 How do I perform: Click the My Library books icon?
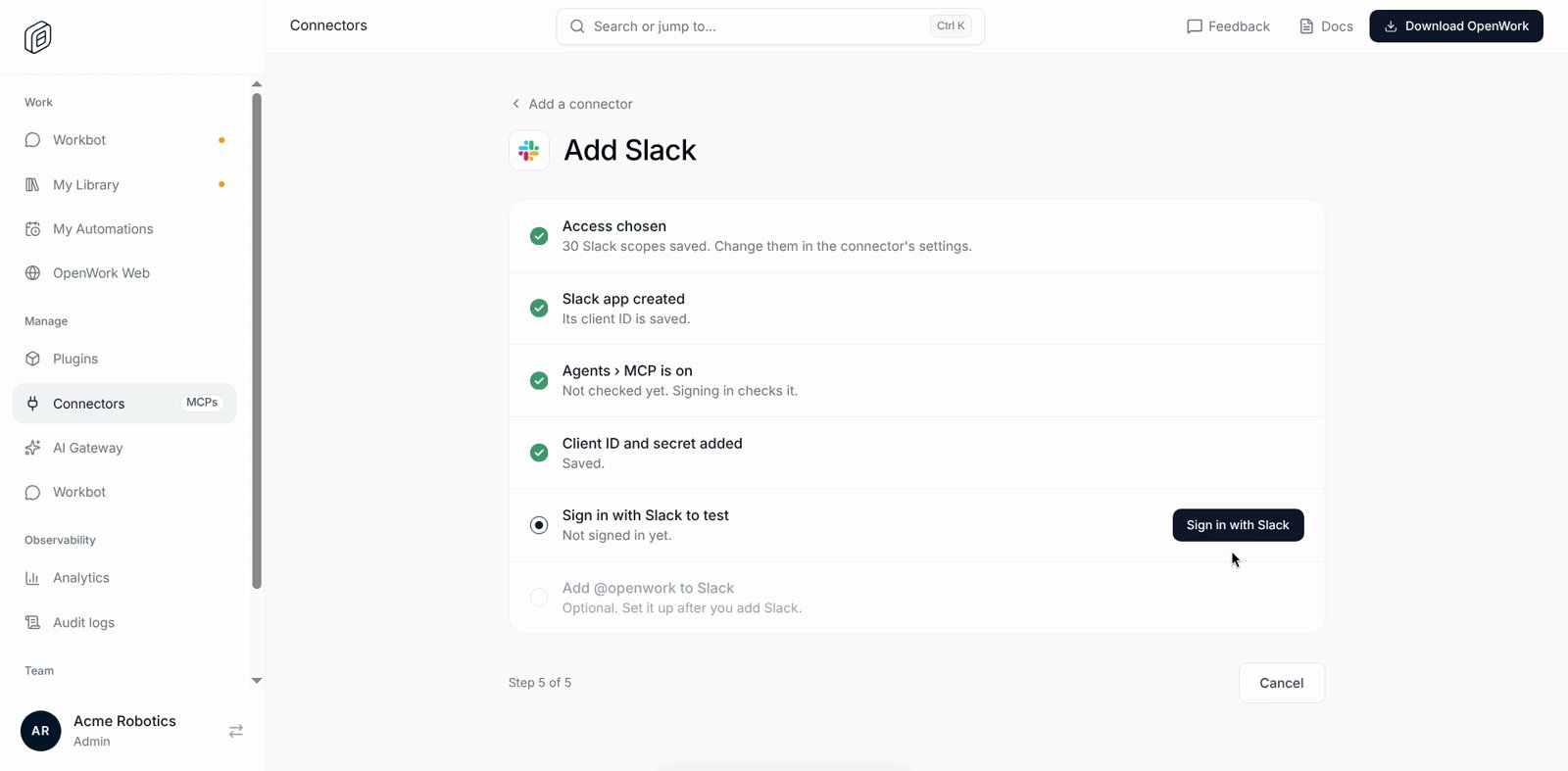point(32,184)
